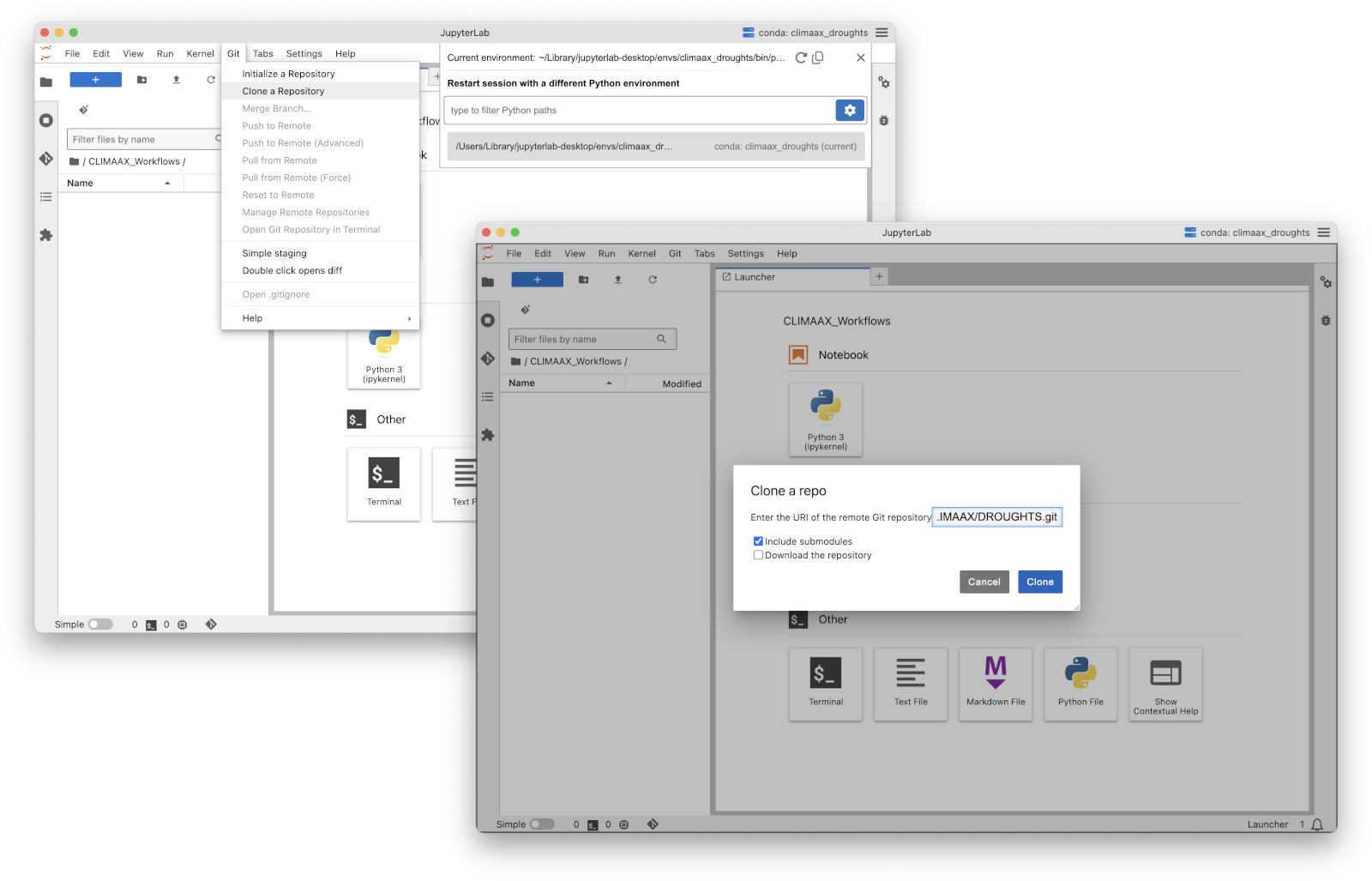The width and height of the screenshot is (1372, 881).
Task: Open extension manager tab in front window
Action: 488,435
